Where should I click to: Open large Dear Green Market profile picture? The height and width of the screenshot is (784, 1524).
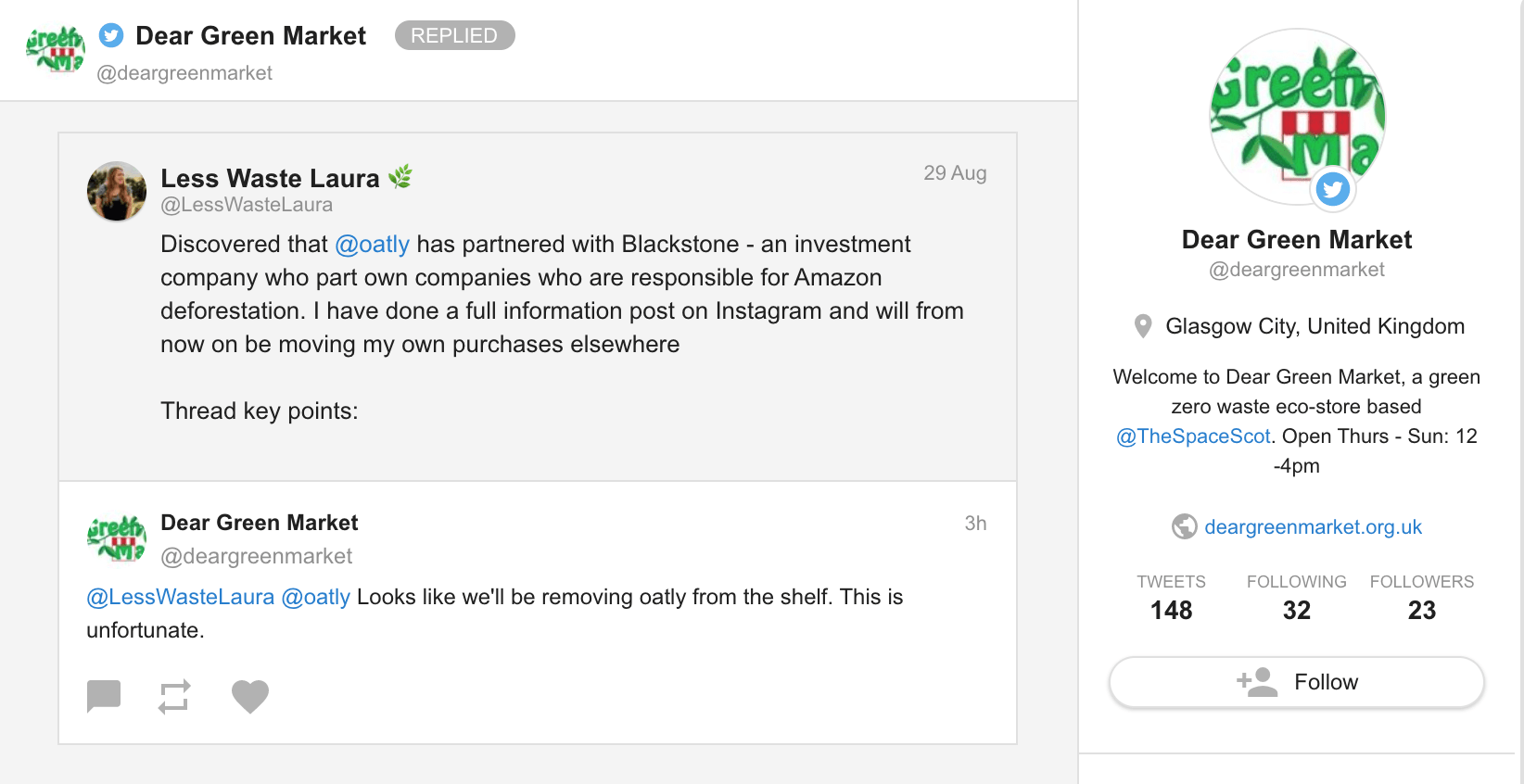1297,117
